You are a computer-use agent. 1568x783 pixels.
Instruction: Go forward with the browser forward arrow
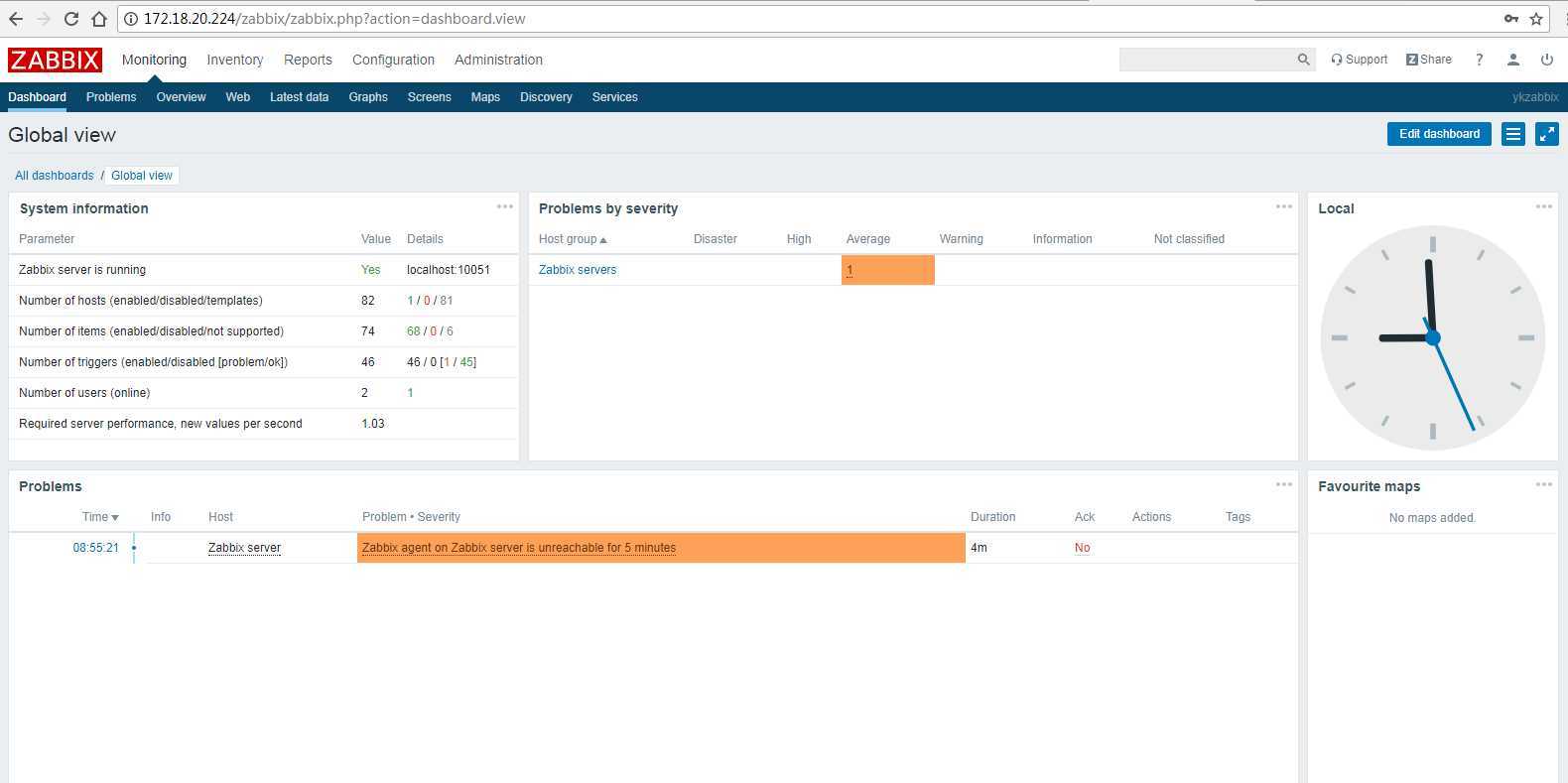tap(44, 19)
